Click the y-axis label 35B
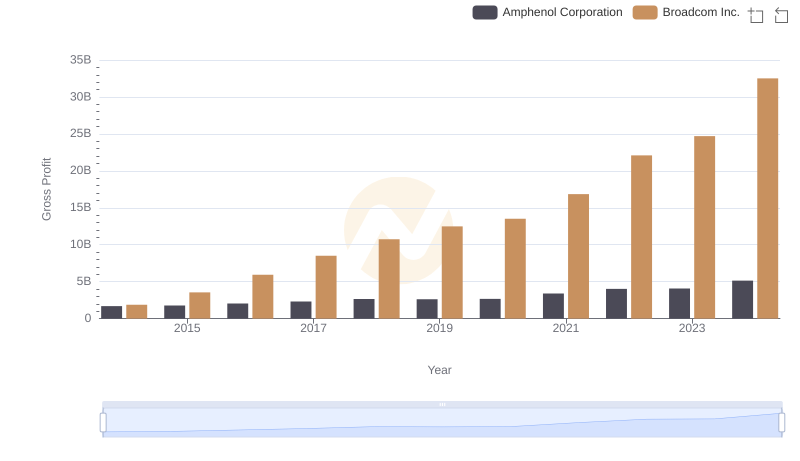The width and height of the screenshot is (800, 461). click(x=81, y=60)
